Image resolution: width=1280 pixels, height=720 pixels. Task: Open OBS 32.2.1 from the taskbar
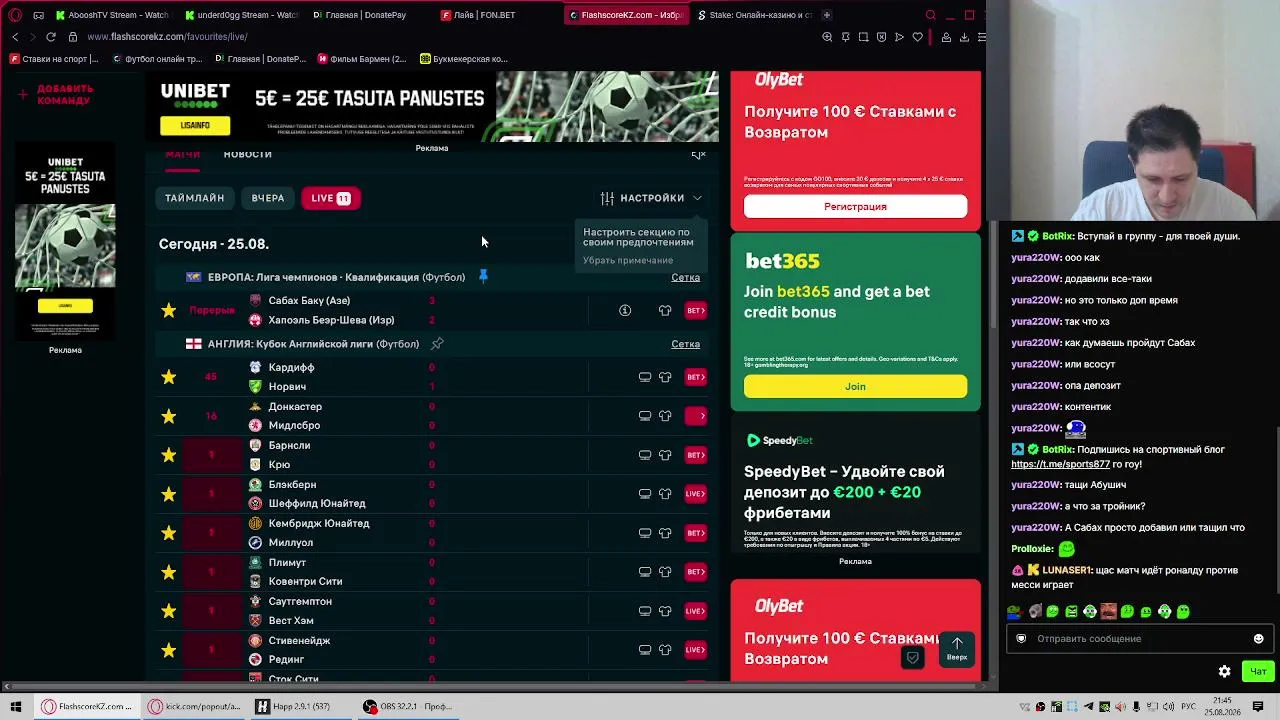(x=408, y=706)
